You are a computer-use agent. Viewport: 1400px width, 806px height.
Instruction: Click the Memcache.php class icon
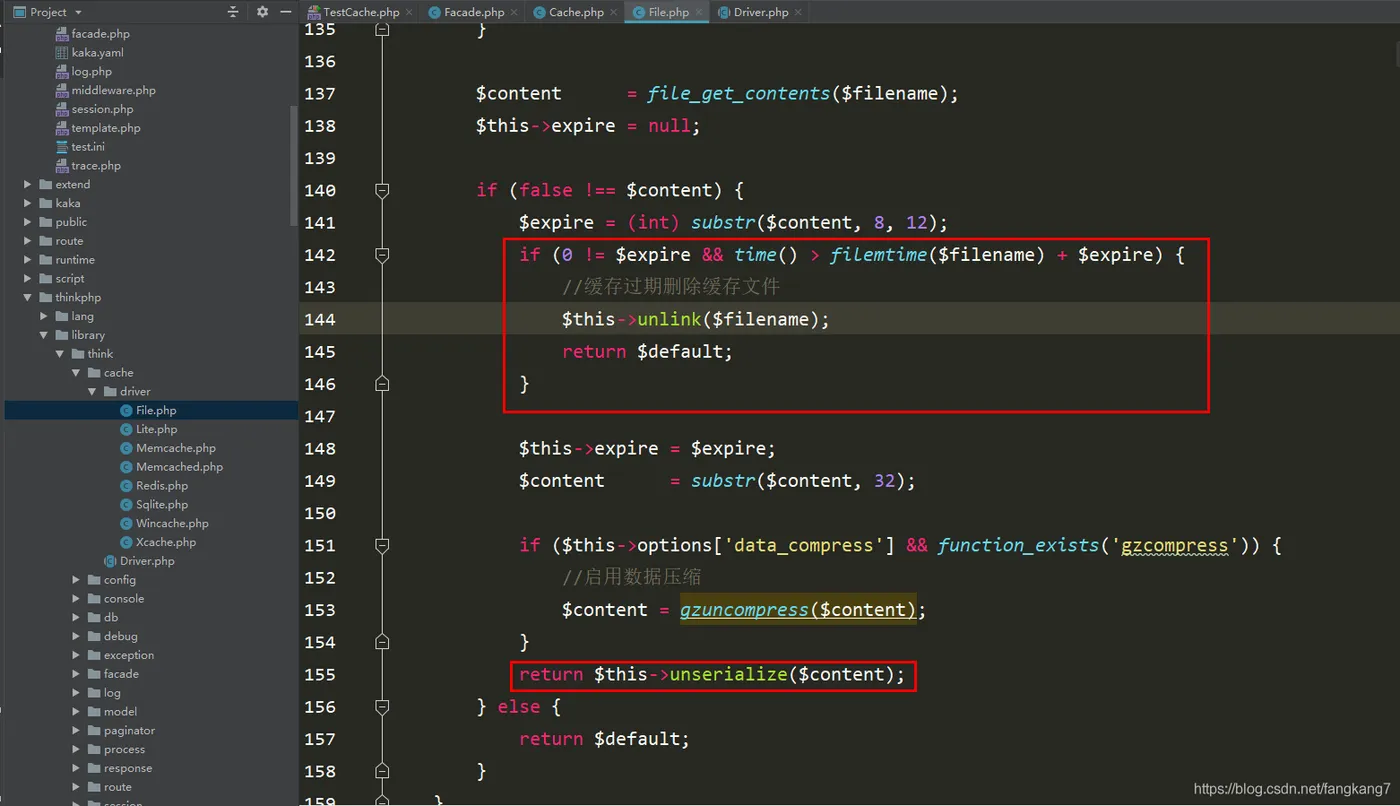click(x=126, y=448)
